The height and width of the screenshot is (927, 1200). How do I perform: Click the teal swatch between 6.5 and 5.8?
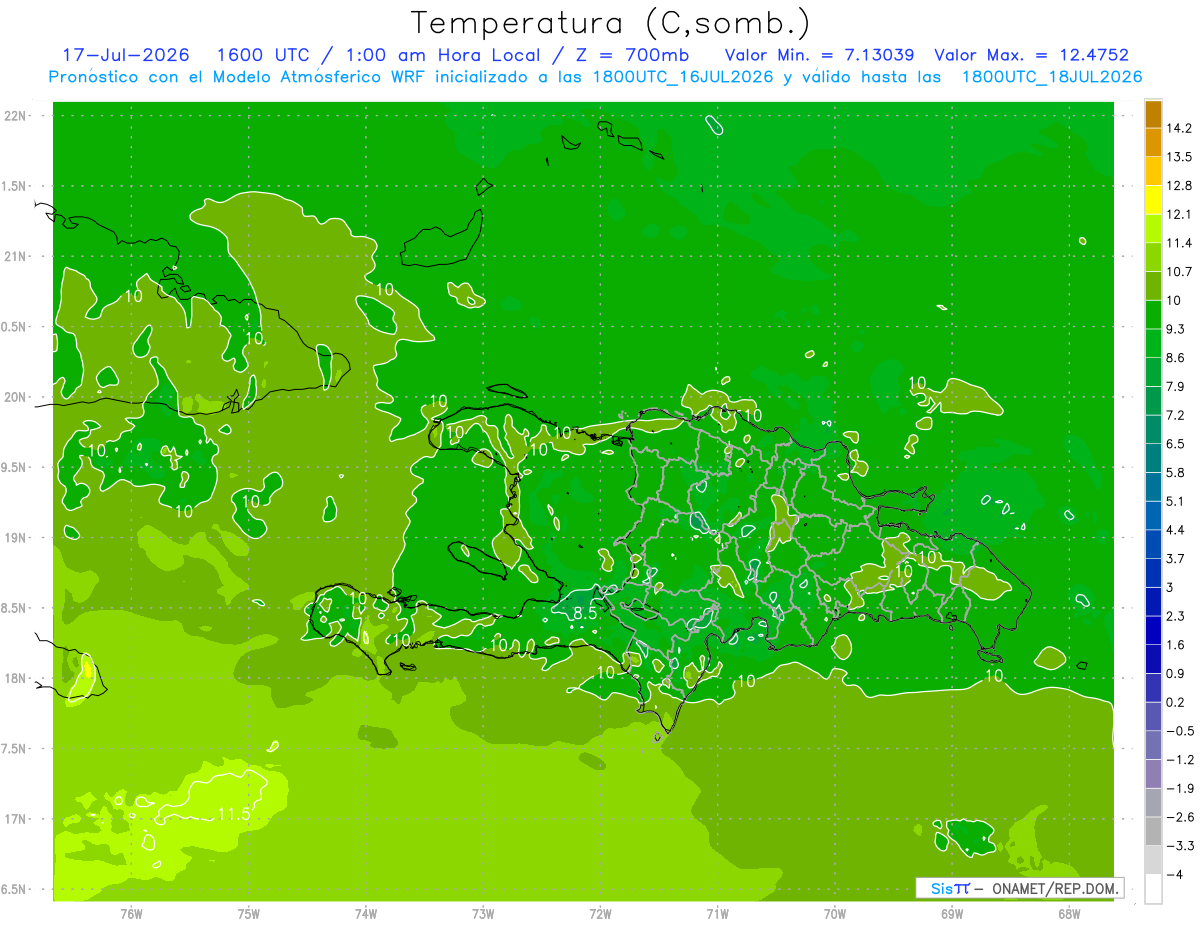tap(1153, 458)
